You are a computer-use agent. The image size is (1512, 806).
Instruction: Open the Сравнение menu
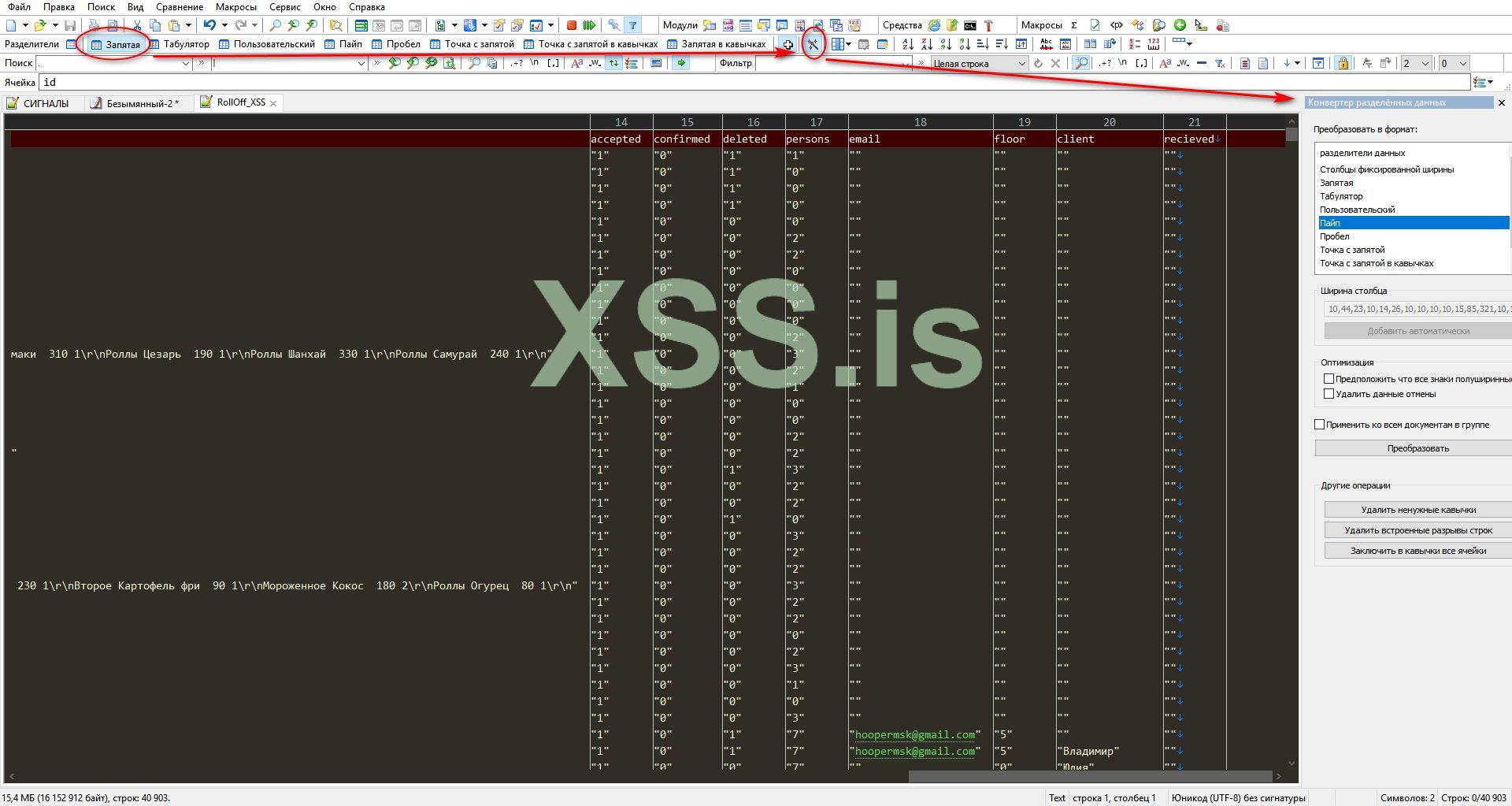pos(180,7)
